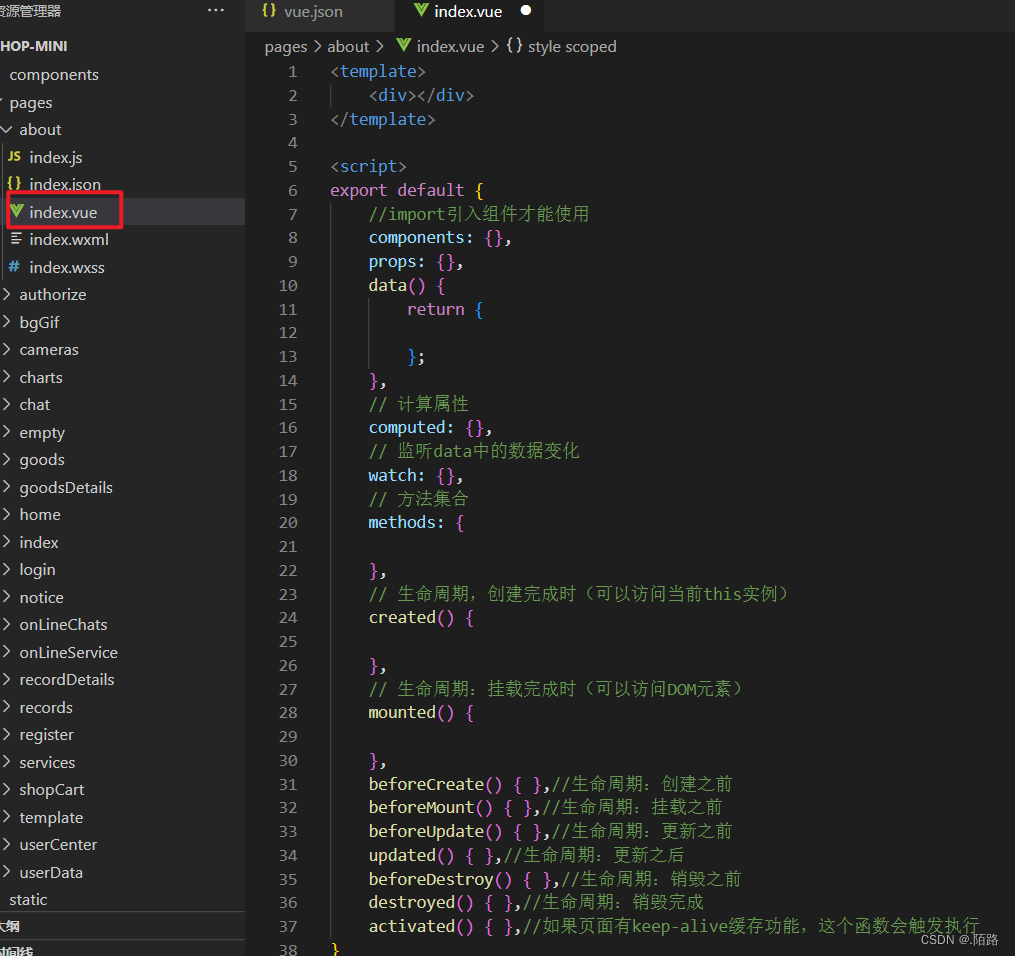
Task: Click the JS icon beside index.js
Action: 14,157
